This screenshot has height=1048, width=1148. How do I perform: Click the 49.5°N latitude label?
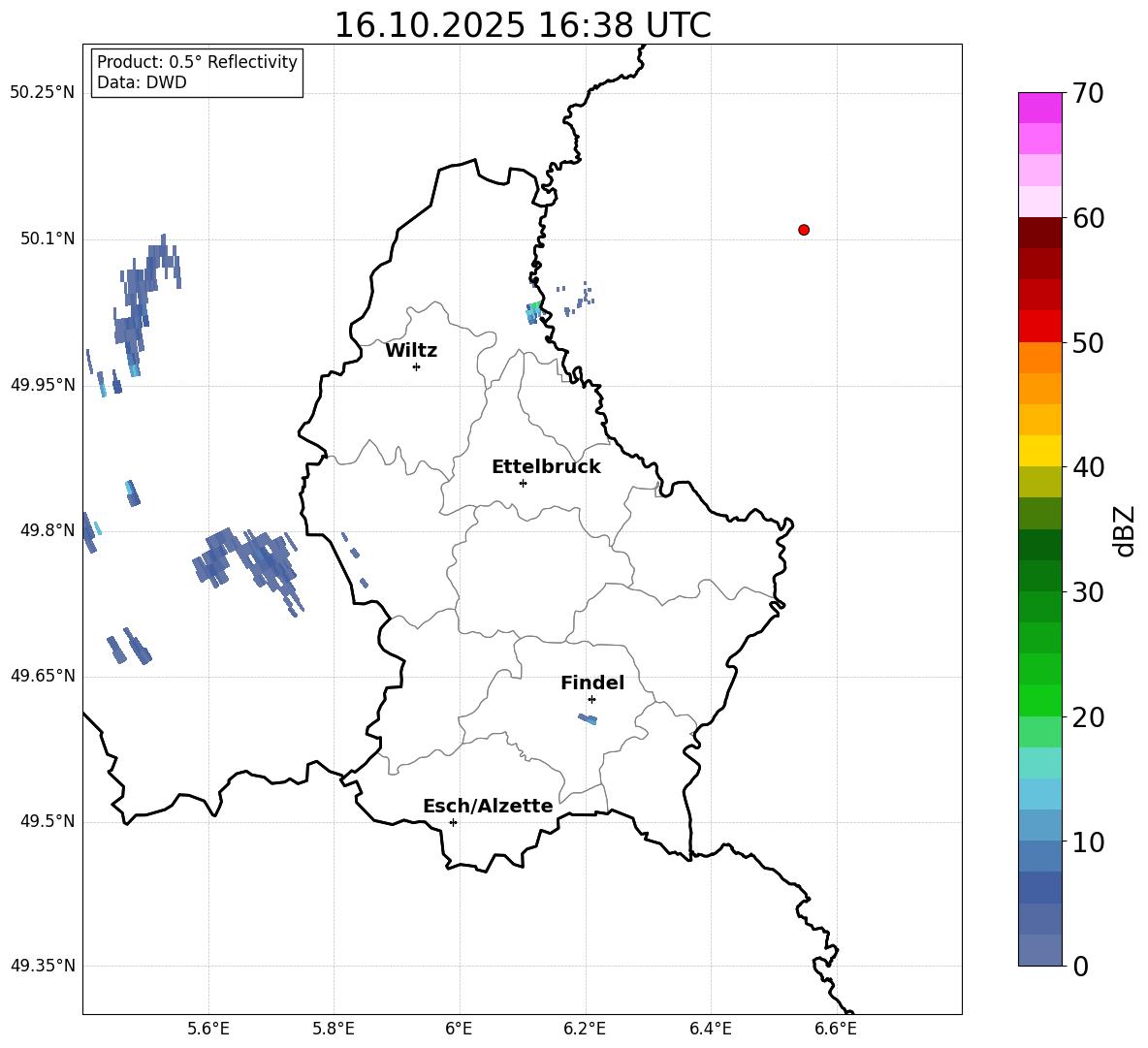pyautogui.click(x=48, y=822)
